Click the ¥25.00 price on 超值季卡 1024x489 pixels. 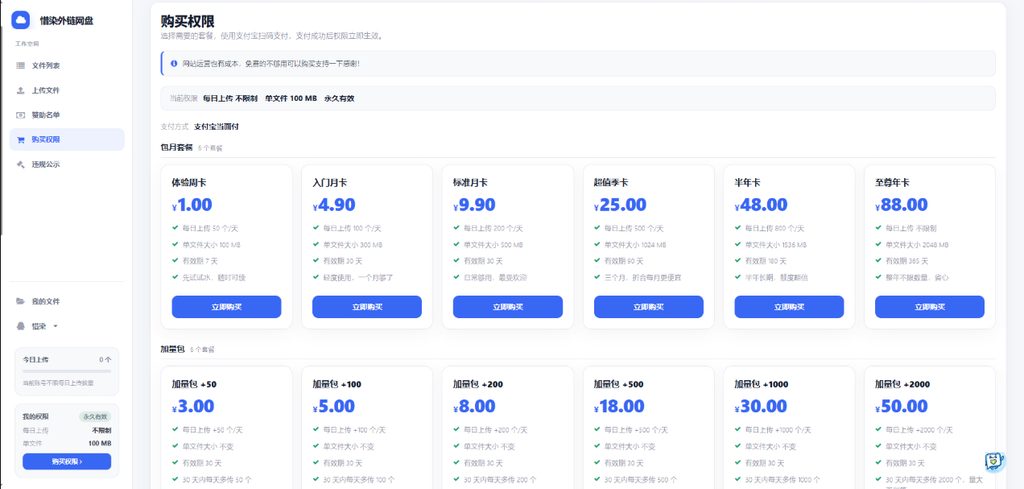(x=620, y=205)
